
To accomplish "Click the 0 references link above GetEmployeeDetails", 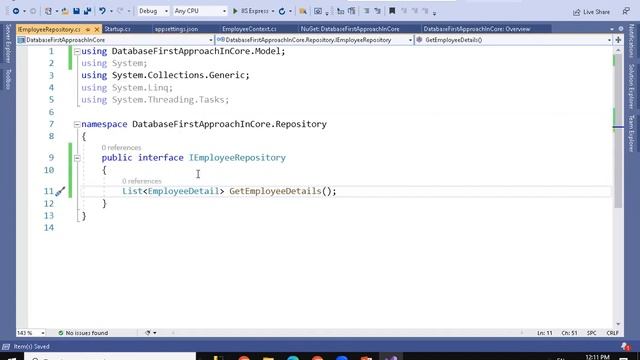I will (142, 181).
